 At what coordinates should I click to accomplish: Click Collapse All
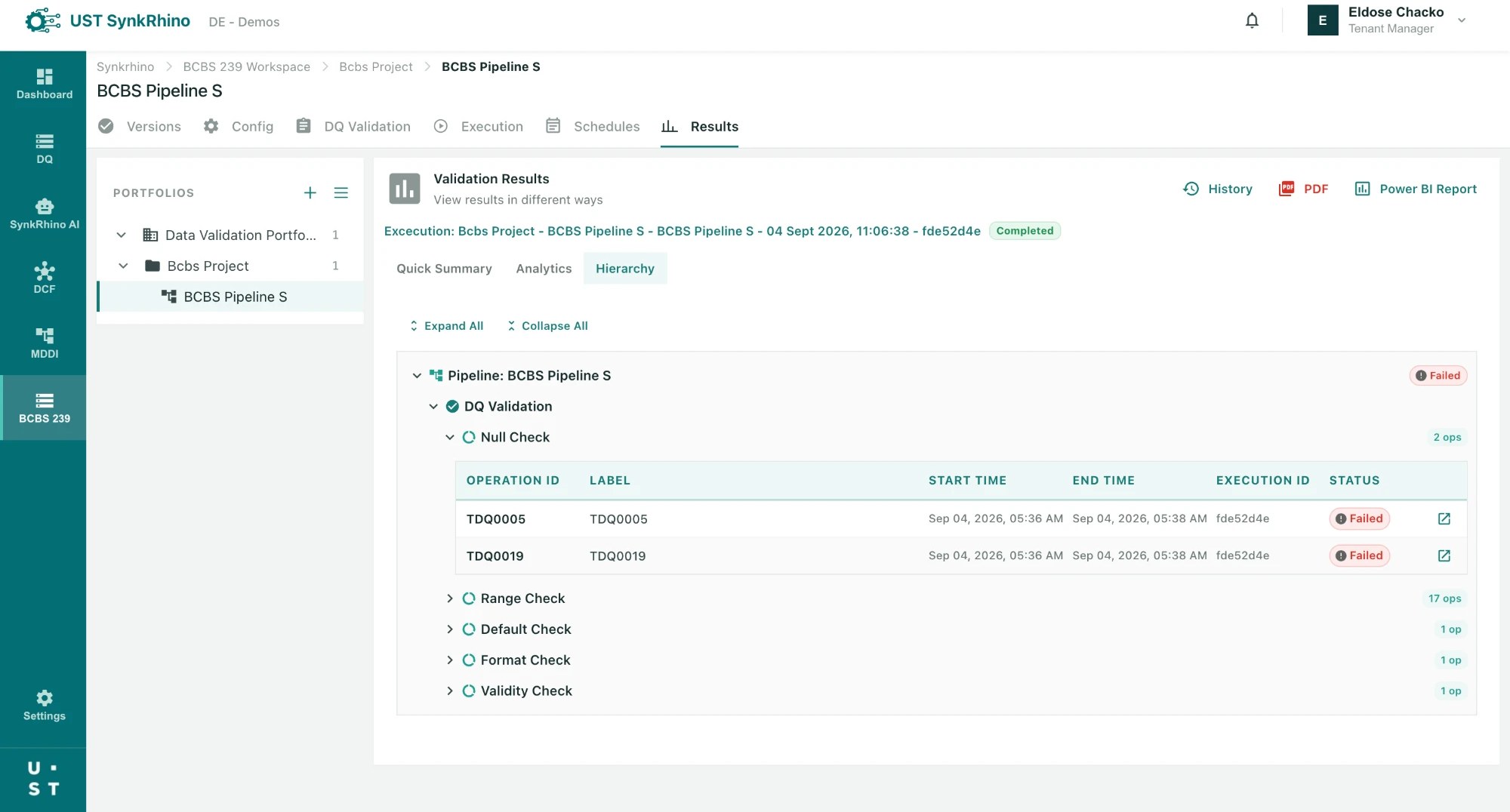point(547,326)
